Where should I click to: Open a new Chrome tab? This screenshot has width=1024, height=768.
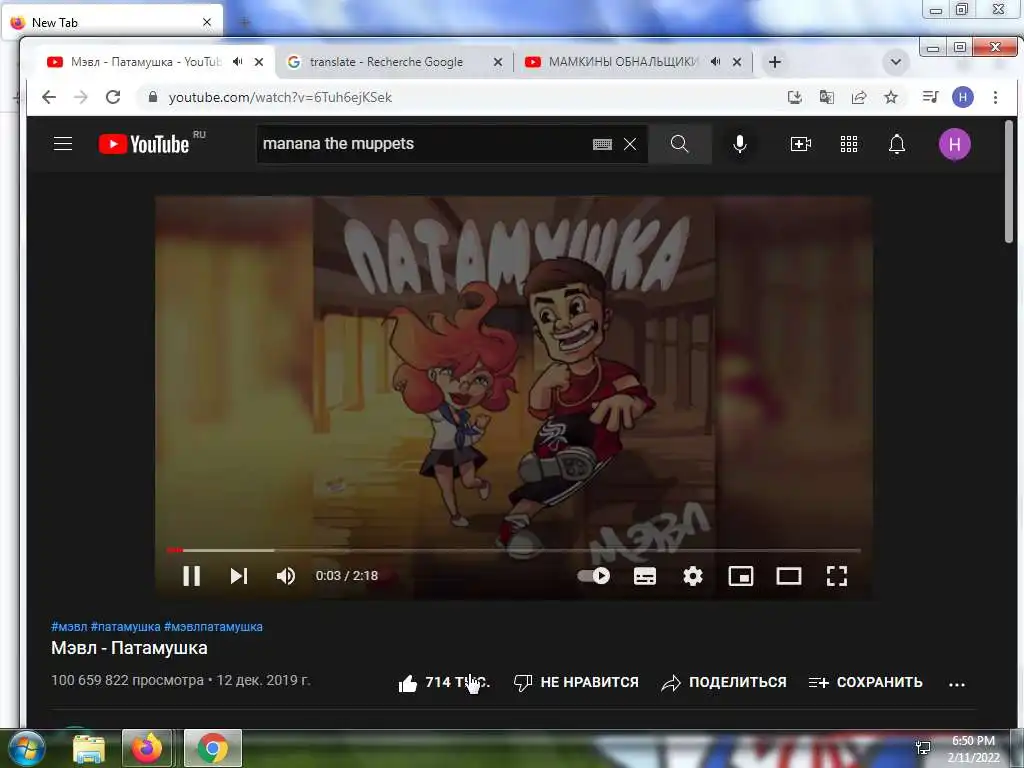(775, 62)
